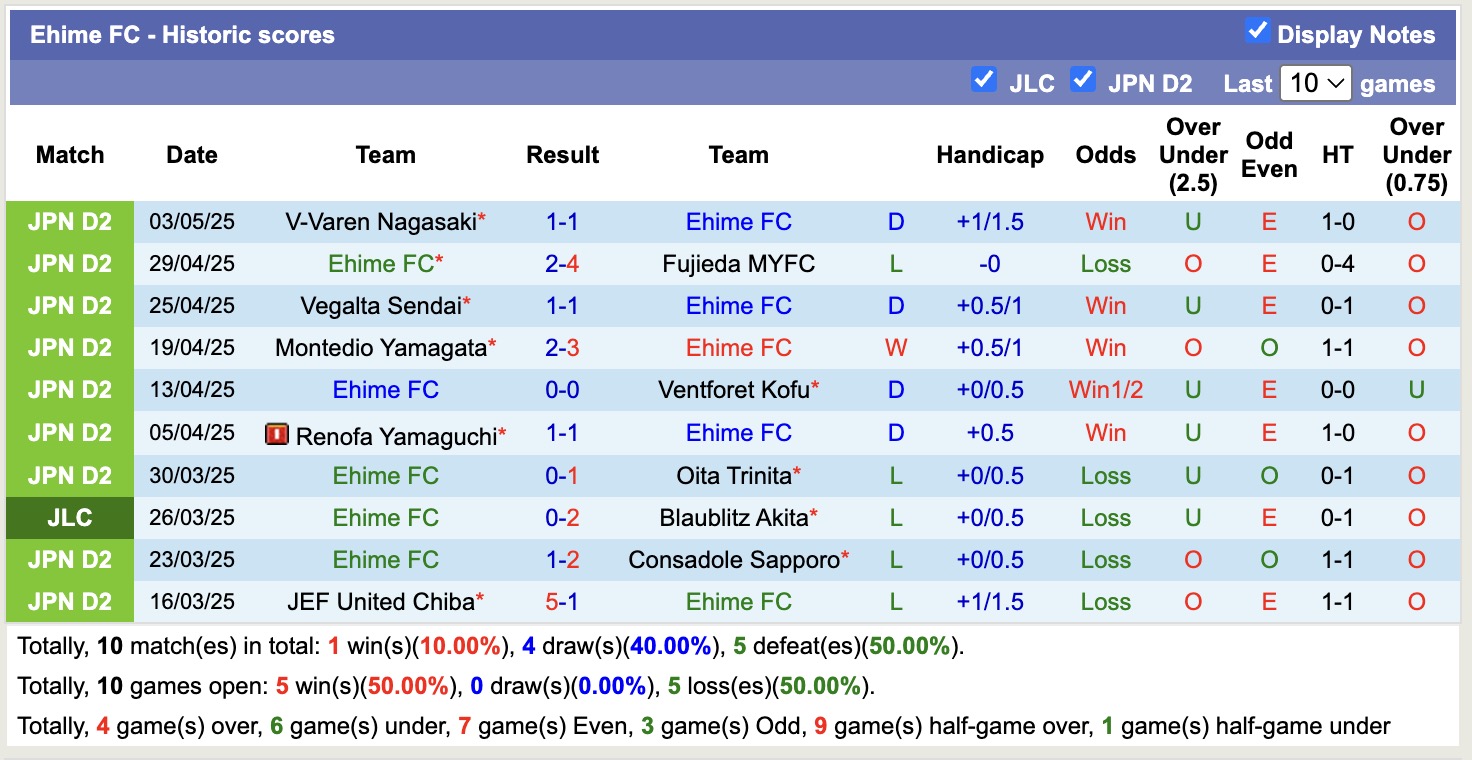The width and height of the screenshot is (1472, 760).
Task: Open Montedio Yamagata's team page
Action: pyautogui.click(x=380, y=347)
